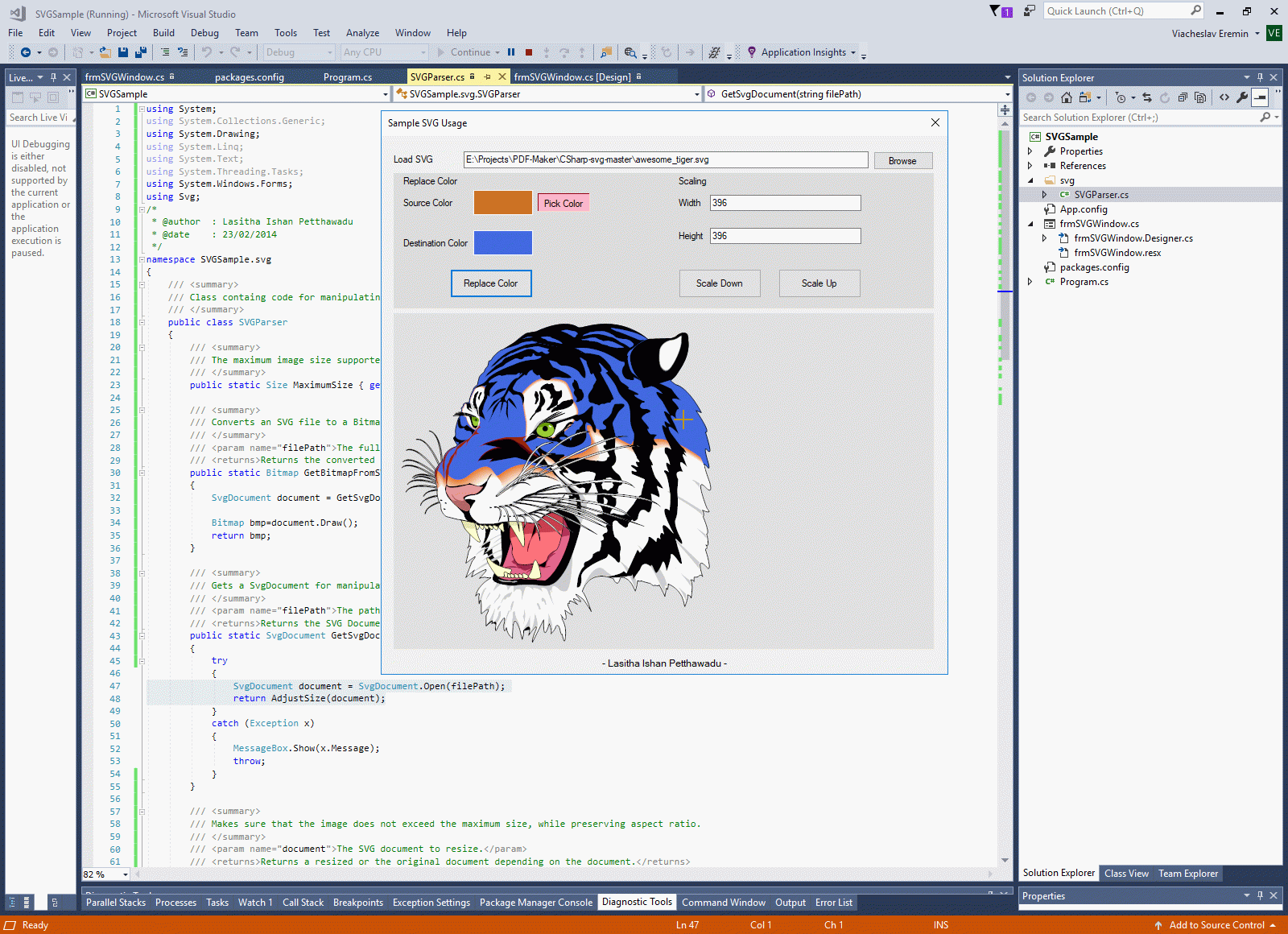Click Collapse All icon in Solution Explorer

click(1183, 97)
